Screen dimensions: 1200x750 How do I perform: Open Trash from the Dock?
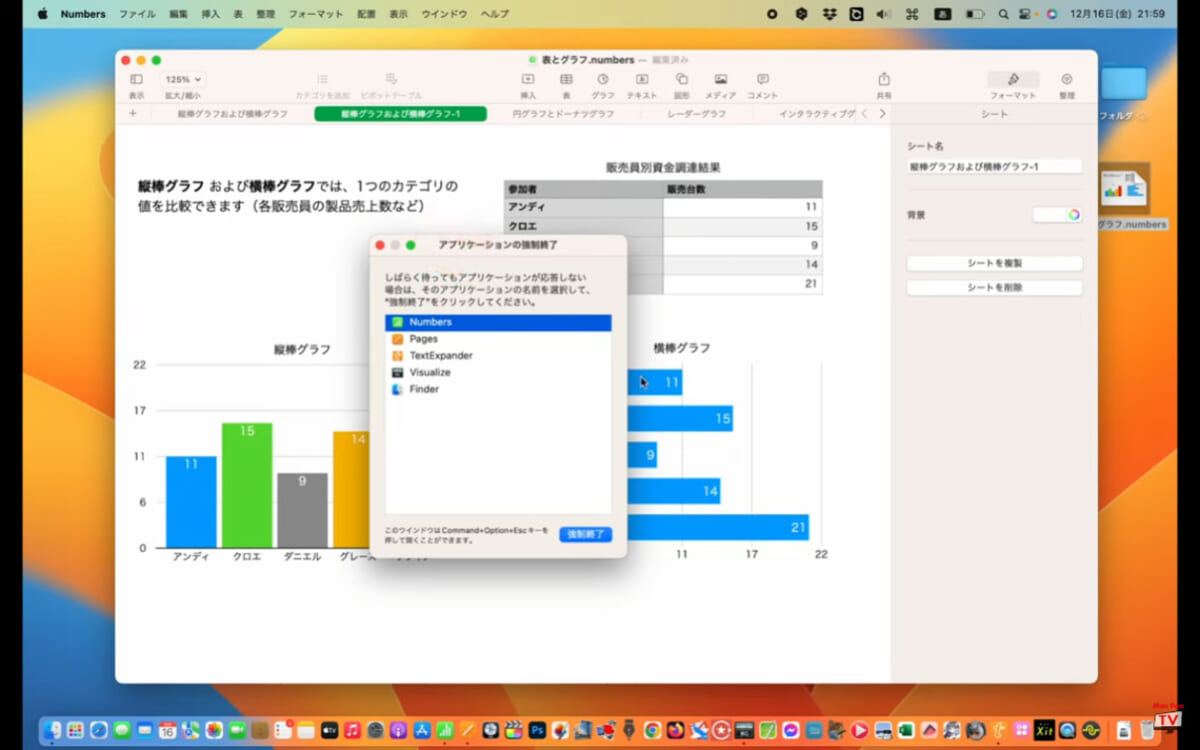pos(1147,731)
